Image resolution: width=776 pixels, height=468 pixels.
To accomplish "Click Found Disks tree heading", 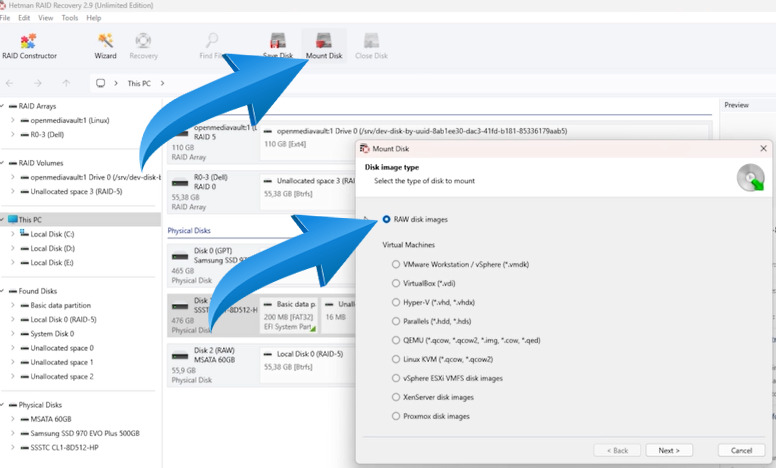I will click(x=38, y=291).
